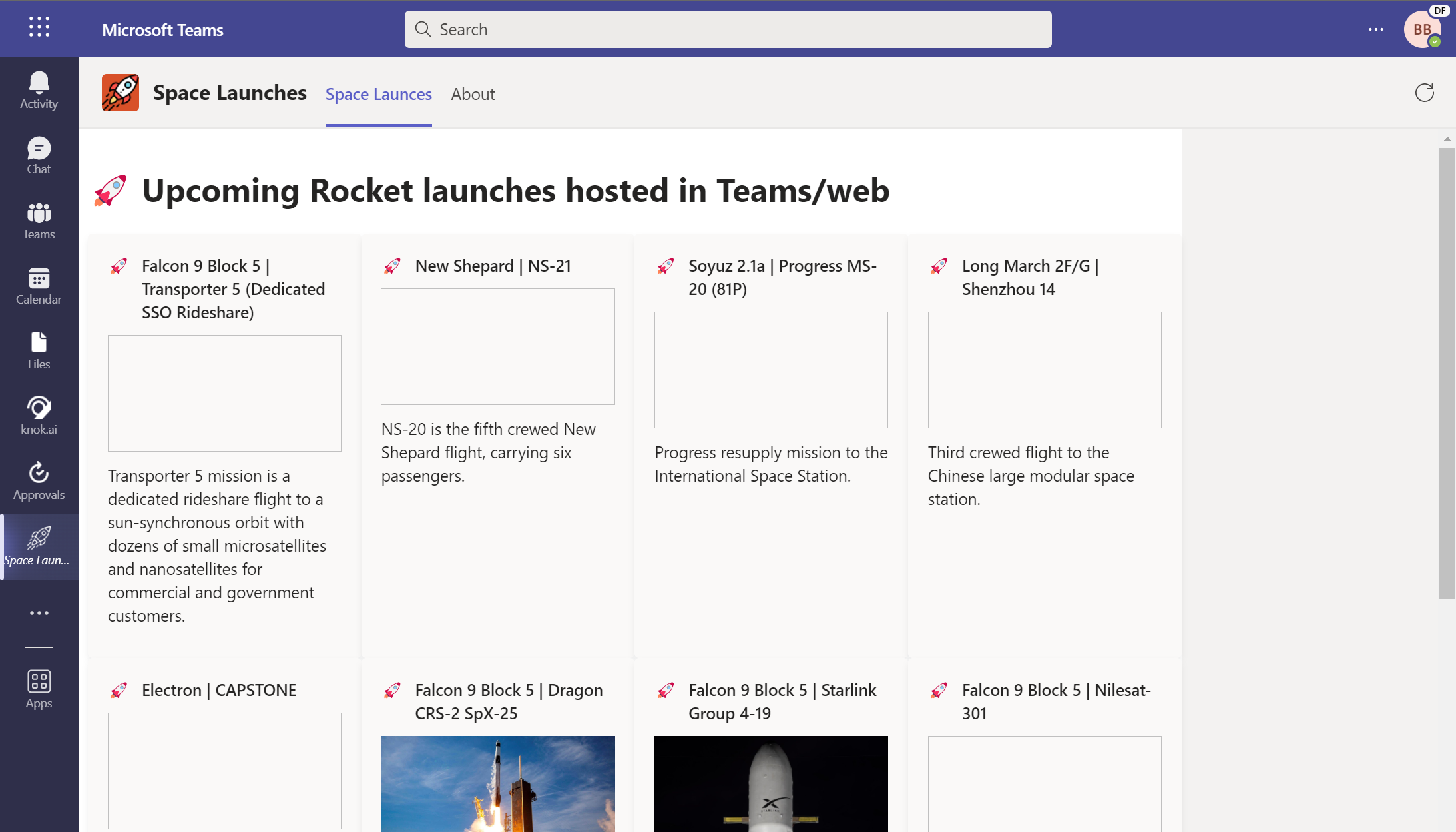The image size is (1456, 832).
Task: Open the Progress MS-20 image placeholder
Action: click(x=771, y=370)
